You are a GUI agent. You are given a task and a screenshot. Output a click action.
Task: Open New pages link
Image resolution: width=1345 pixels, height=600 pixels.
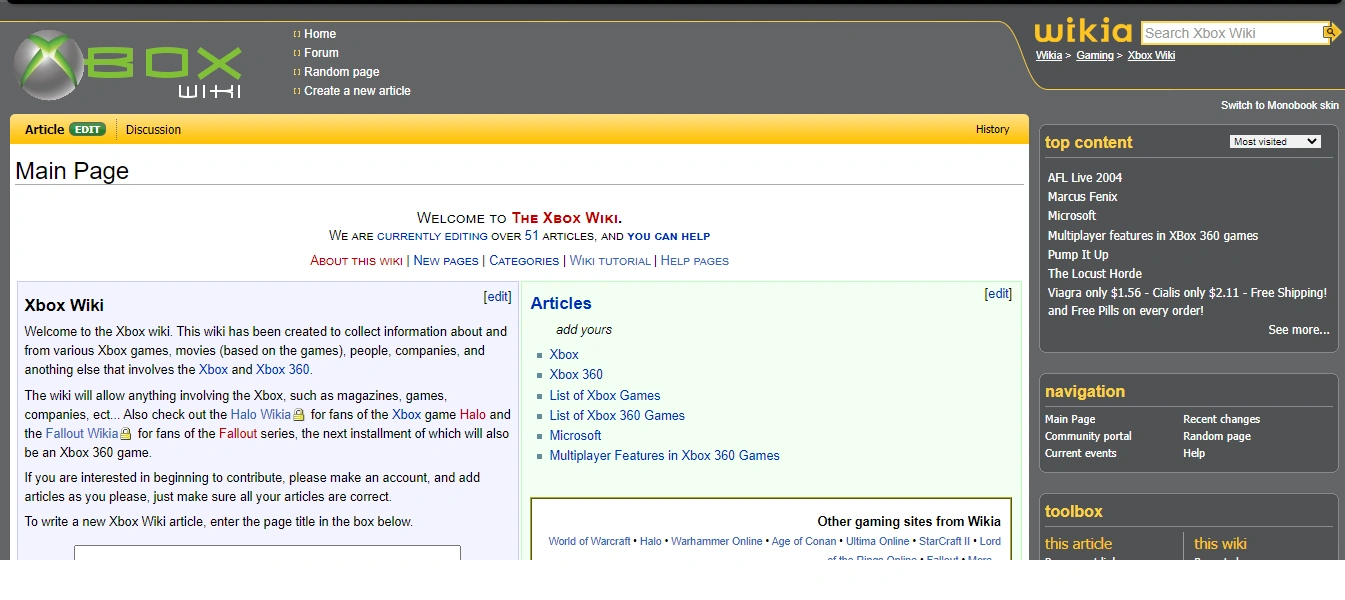tap(446, 261)
